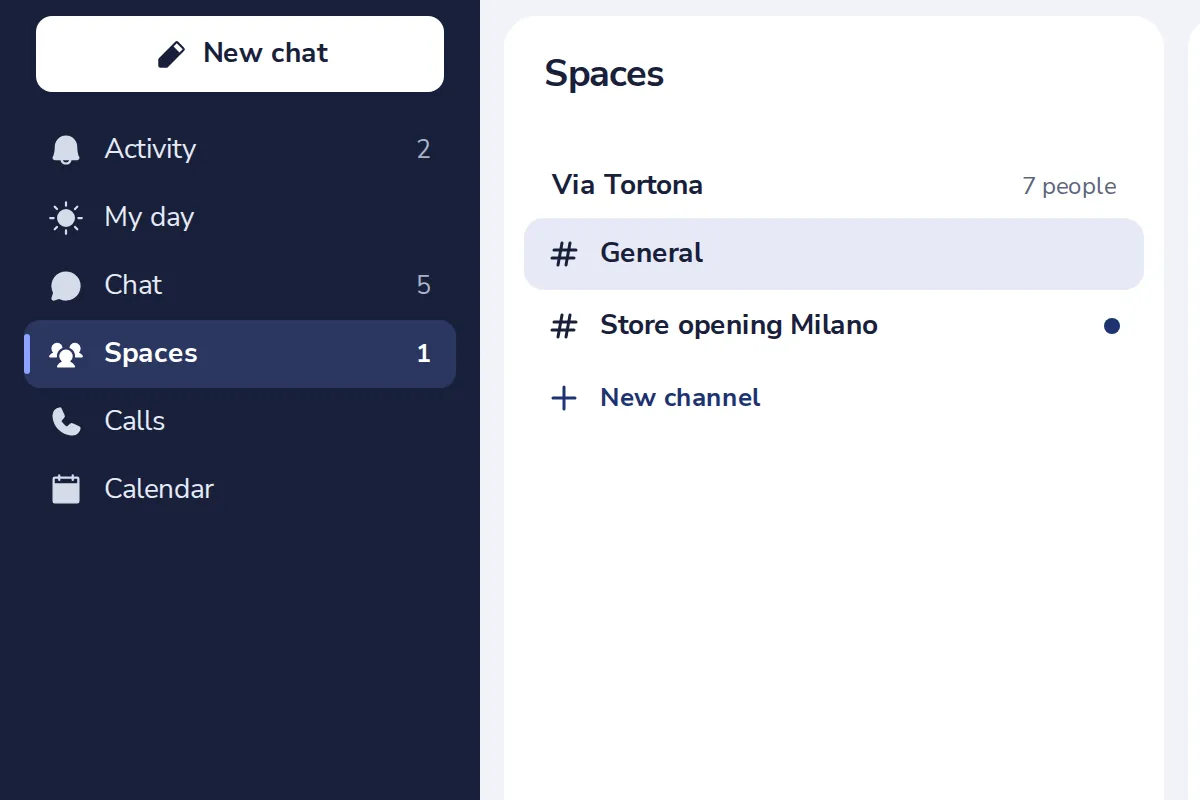The image size is (1200, 800).
Task: Open the Store opening Milano channel
Action: 834,326
